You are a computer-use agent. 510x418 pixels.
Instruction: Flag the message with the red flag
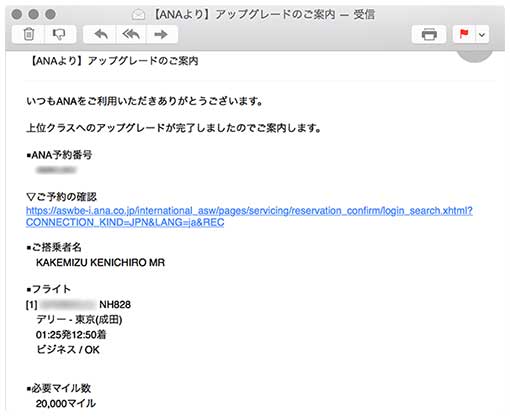pos(464,34)
